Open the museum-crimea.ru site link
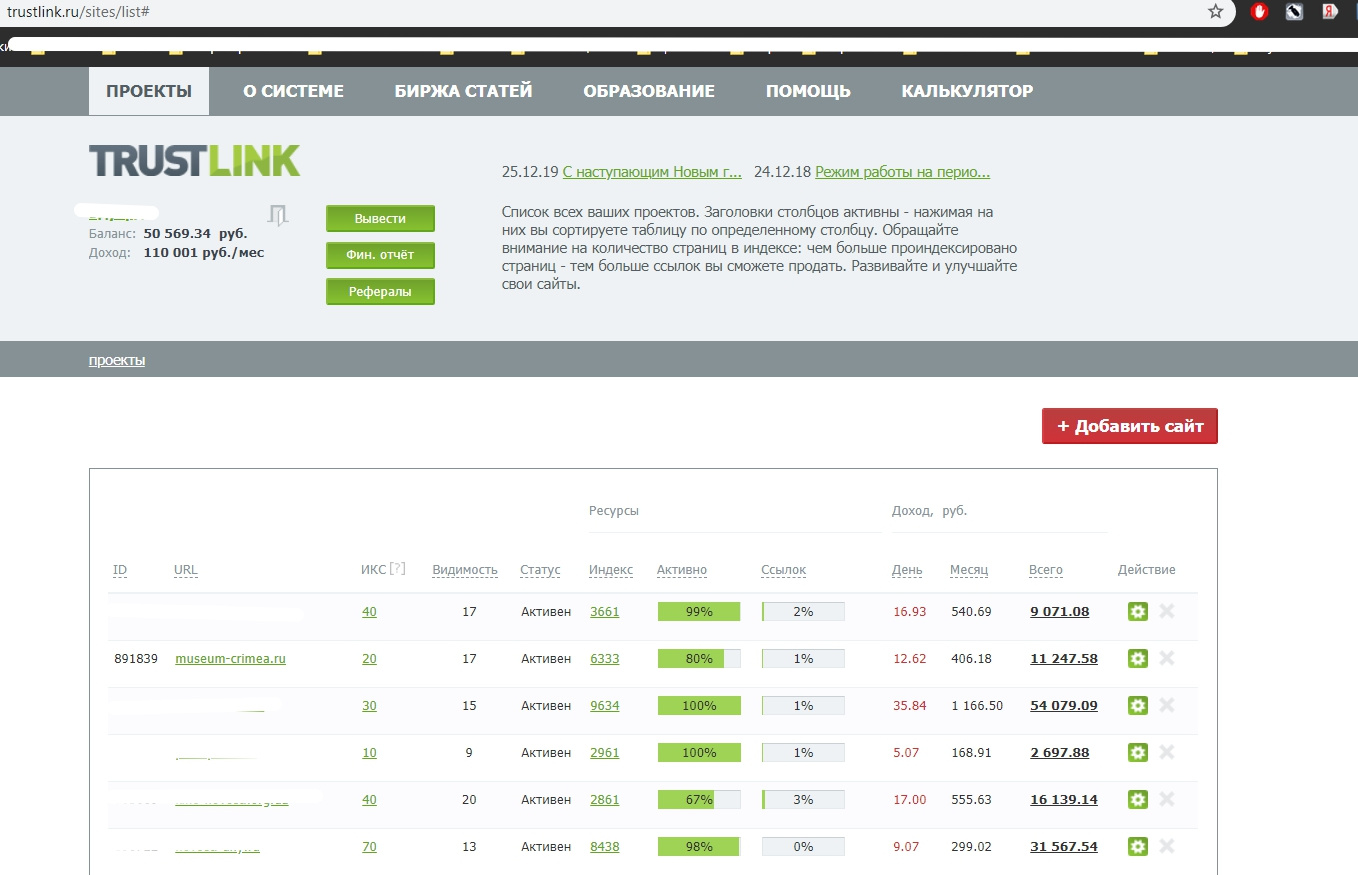1358x875 pixels. pos(230,658)
